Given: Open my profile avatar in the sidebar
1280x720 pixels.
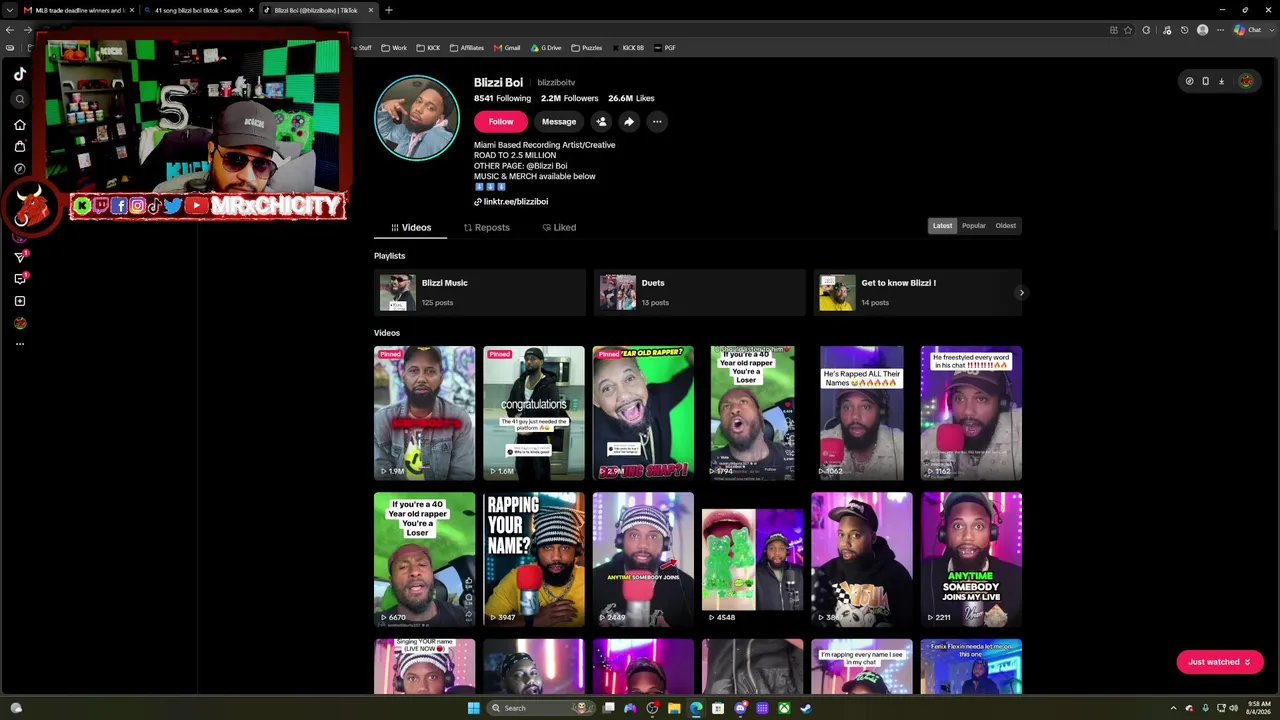Looking at the screenshot, I should (x=20, y=323).
